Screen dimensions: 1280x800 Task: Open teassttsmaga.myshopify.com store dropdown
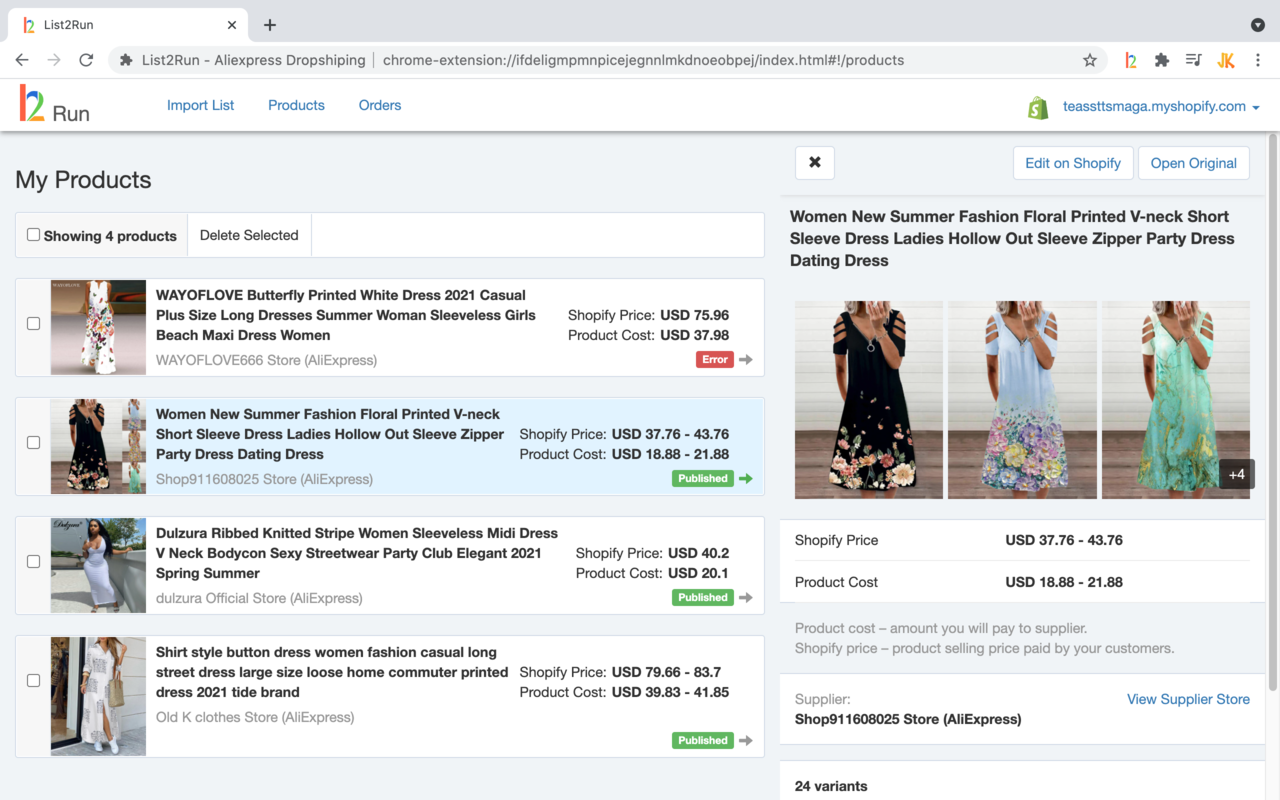[1161, 106]
